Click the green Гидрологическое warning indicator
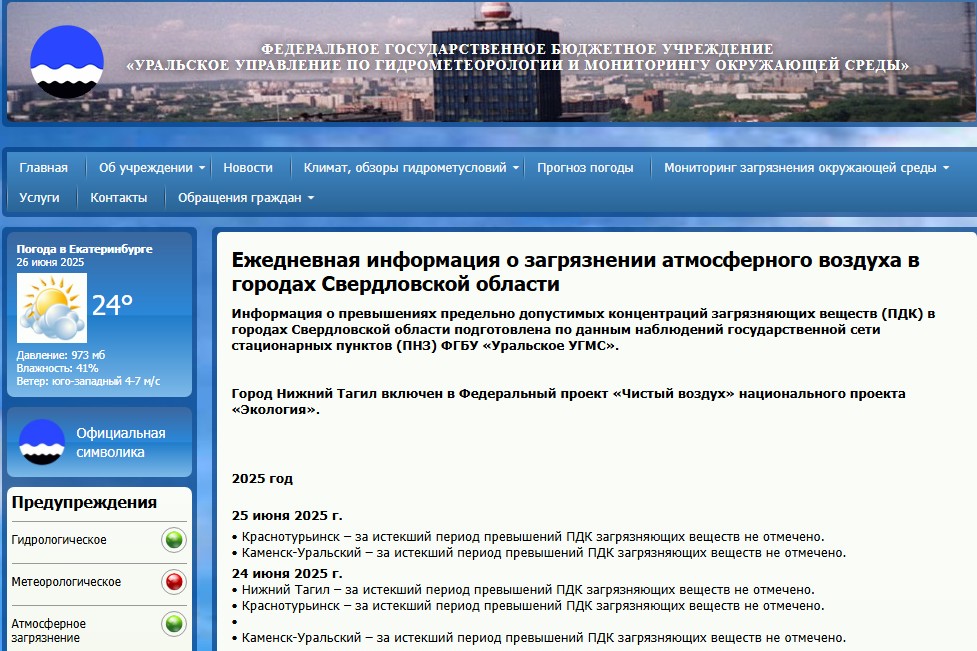Image resolution: width=977 pixels, height=651 pixels. pos(174,540)
